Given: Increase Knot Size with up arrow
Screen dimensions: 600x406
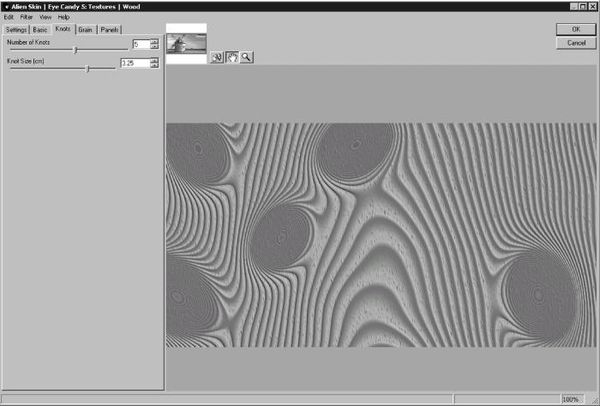Looking at the screenshot, I should pos(154,60).
